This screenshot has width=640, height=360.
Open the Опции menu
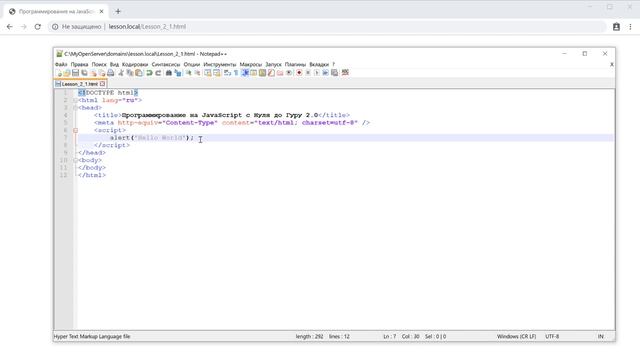click(191, 64)
